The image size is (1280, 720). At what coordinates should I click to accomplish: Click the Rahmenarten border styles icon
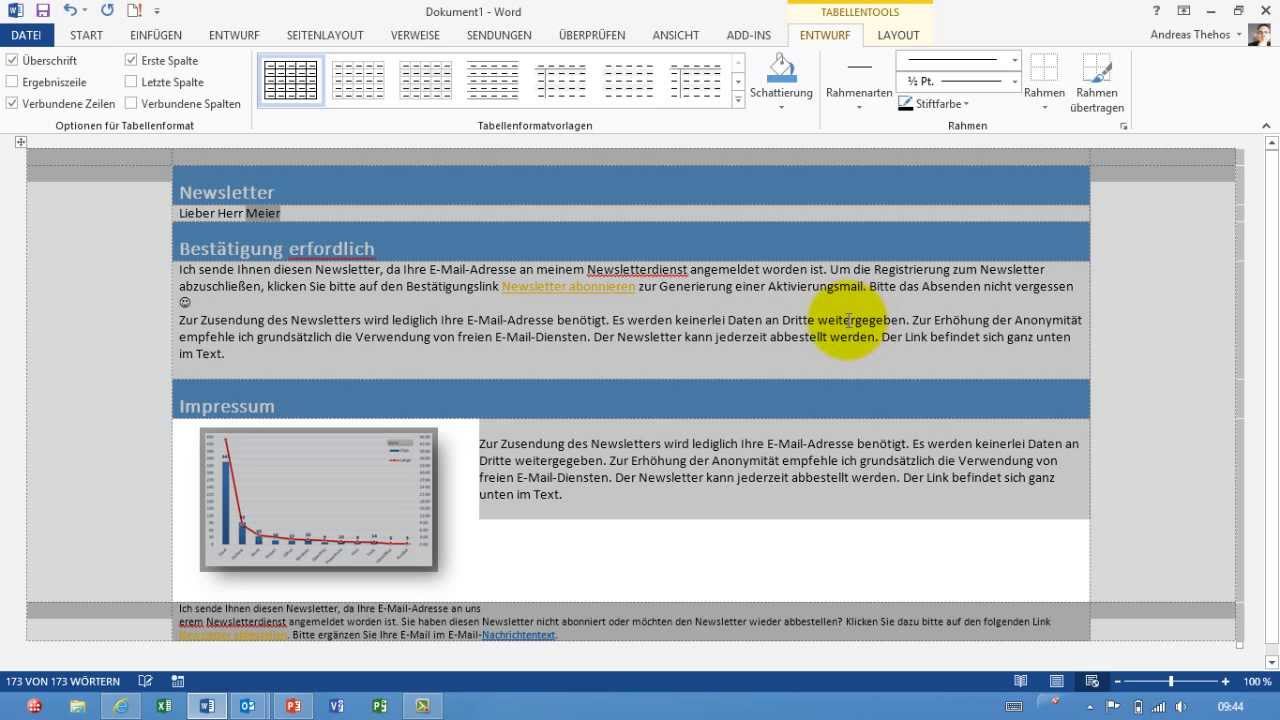pyautogui.click(x=859, y=67)
